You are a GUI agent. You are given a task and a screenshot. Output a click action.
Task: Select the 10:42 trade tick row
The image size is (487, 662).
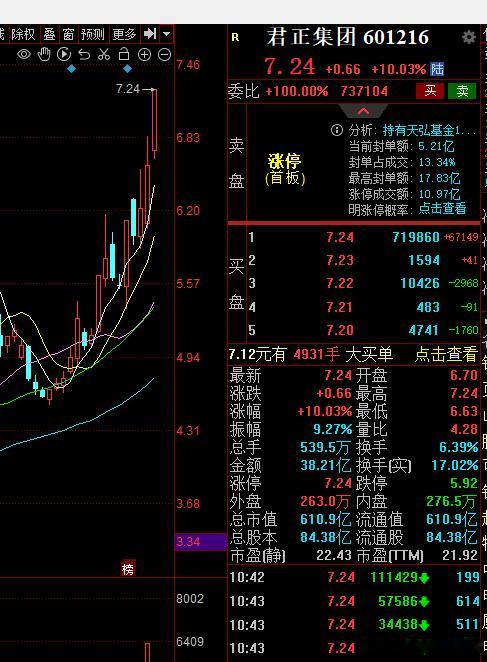354,577
